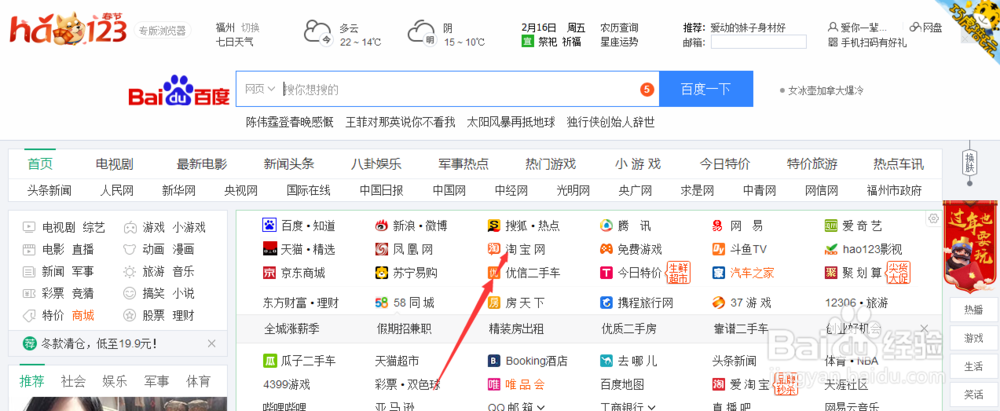Open the 去哪儿 icon

pos(606,361)
